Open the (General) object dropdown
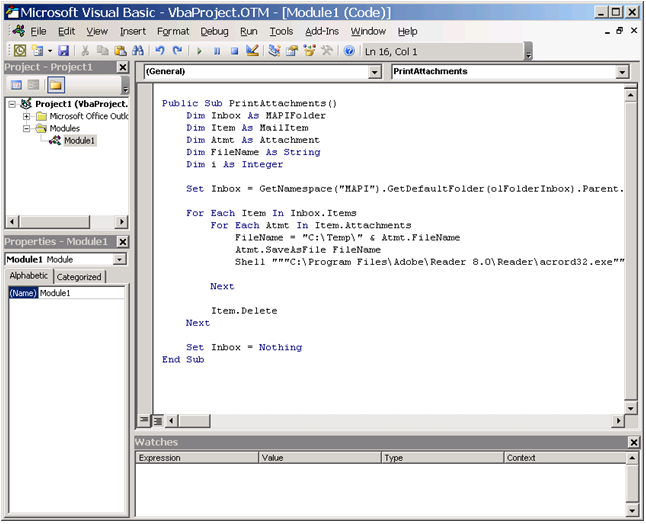 pos(374,72)
